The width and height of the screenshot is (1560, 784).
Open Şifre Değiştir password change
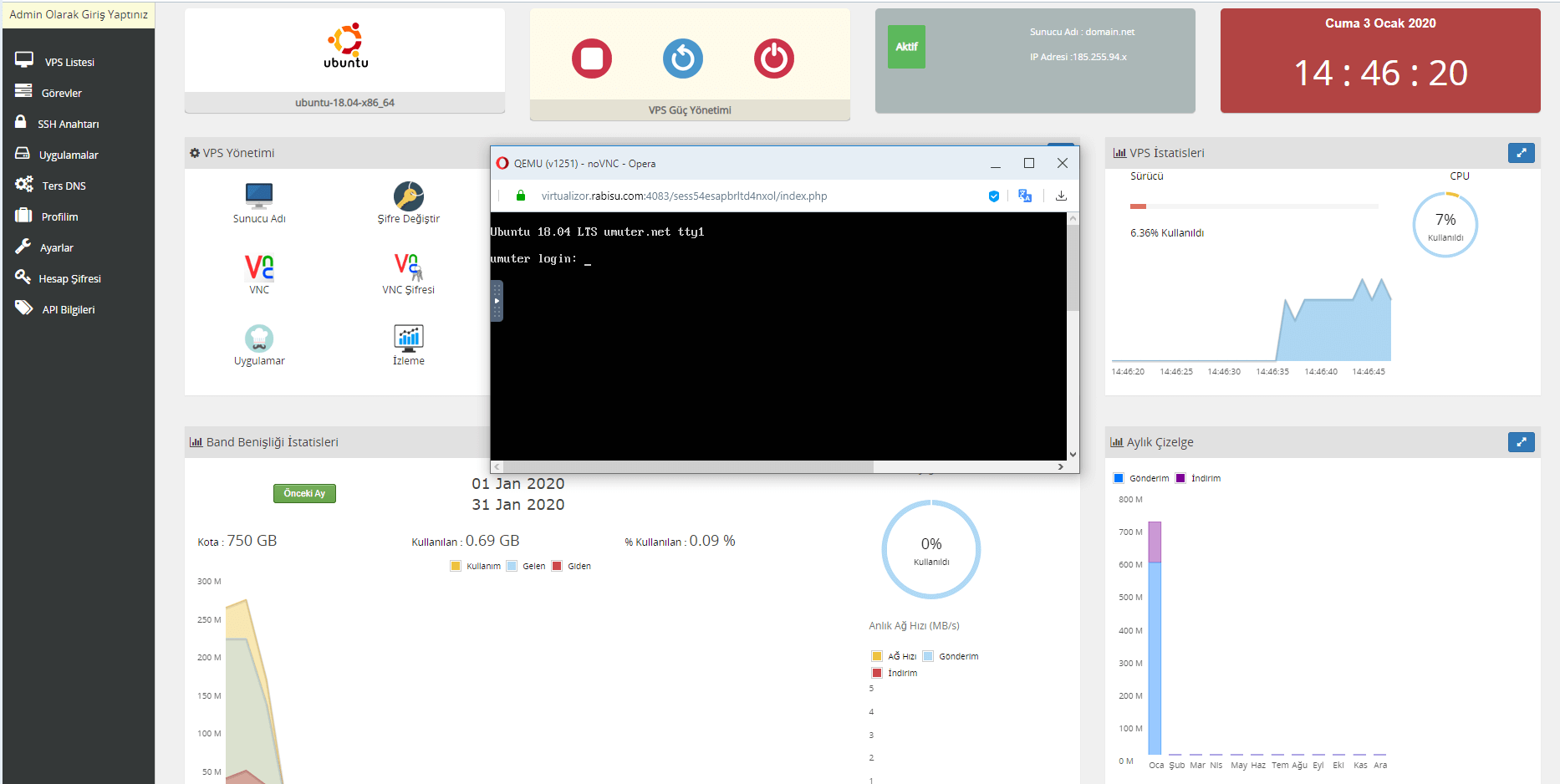(408, 201)
